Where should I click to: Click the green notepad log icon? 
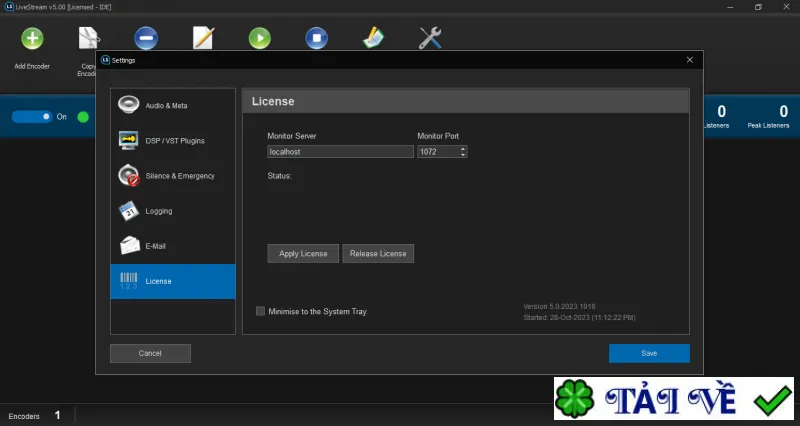[373, 38]
